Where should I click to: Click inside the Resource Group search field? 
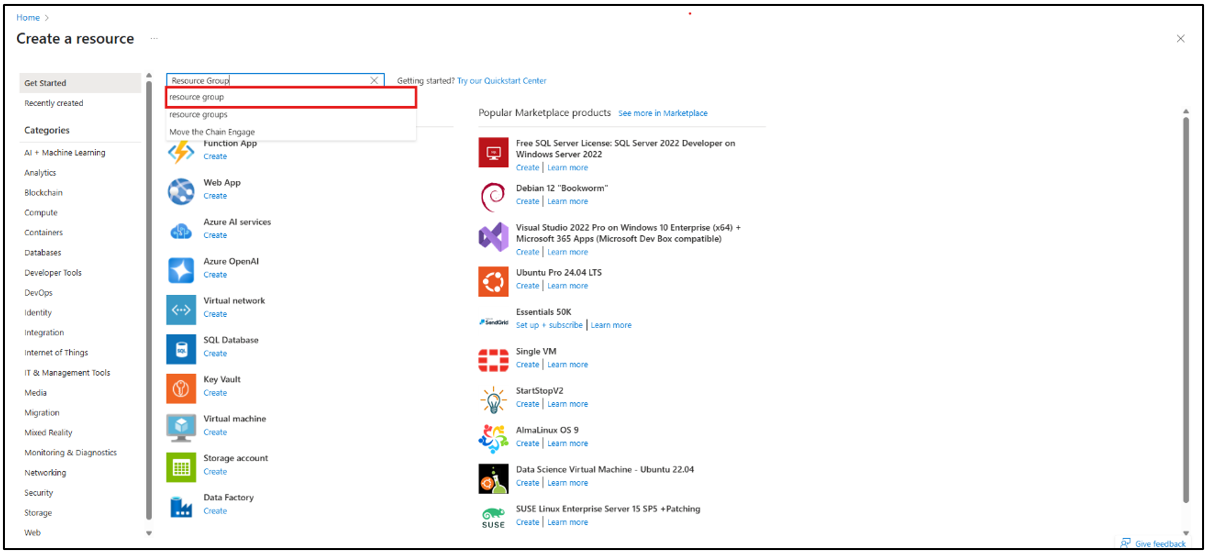pyautogui.click(x=265, y=81)
